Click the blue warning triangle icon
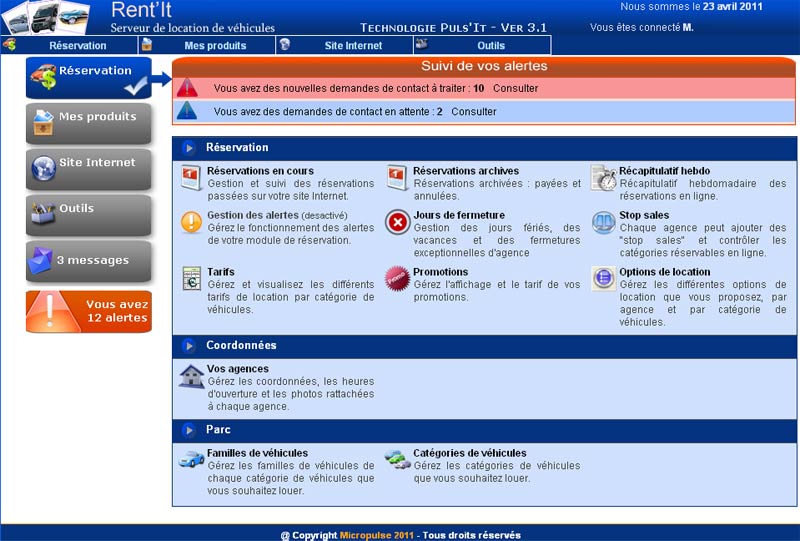This screenshot has width=800, height=541. 187,111
